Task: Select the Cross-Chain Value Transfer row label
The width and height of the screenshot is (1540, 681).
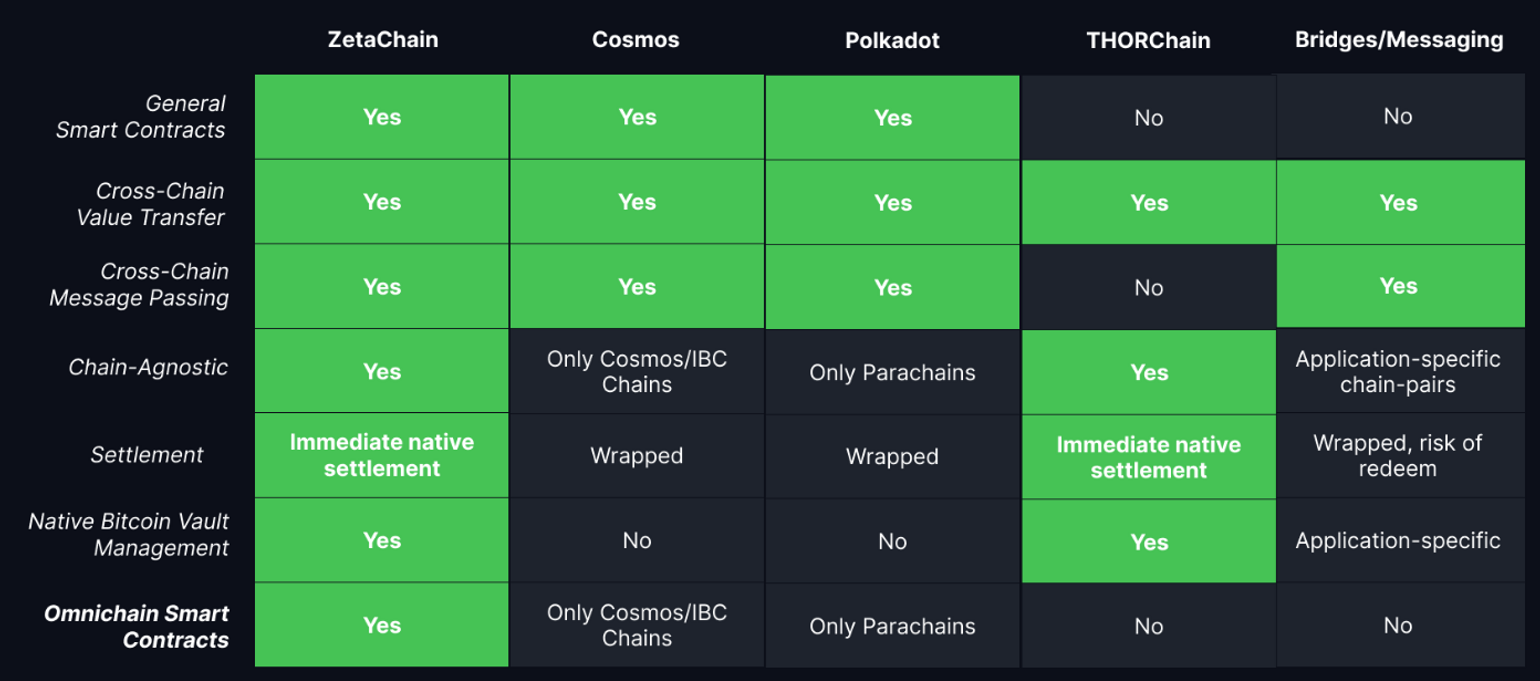Action: 151,203
